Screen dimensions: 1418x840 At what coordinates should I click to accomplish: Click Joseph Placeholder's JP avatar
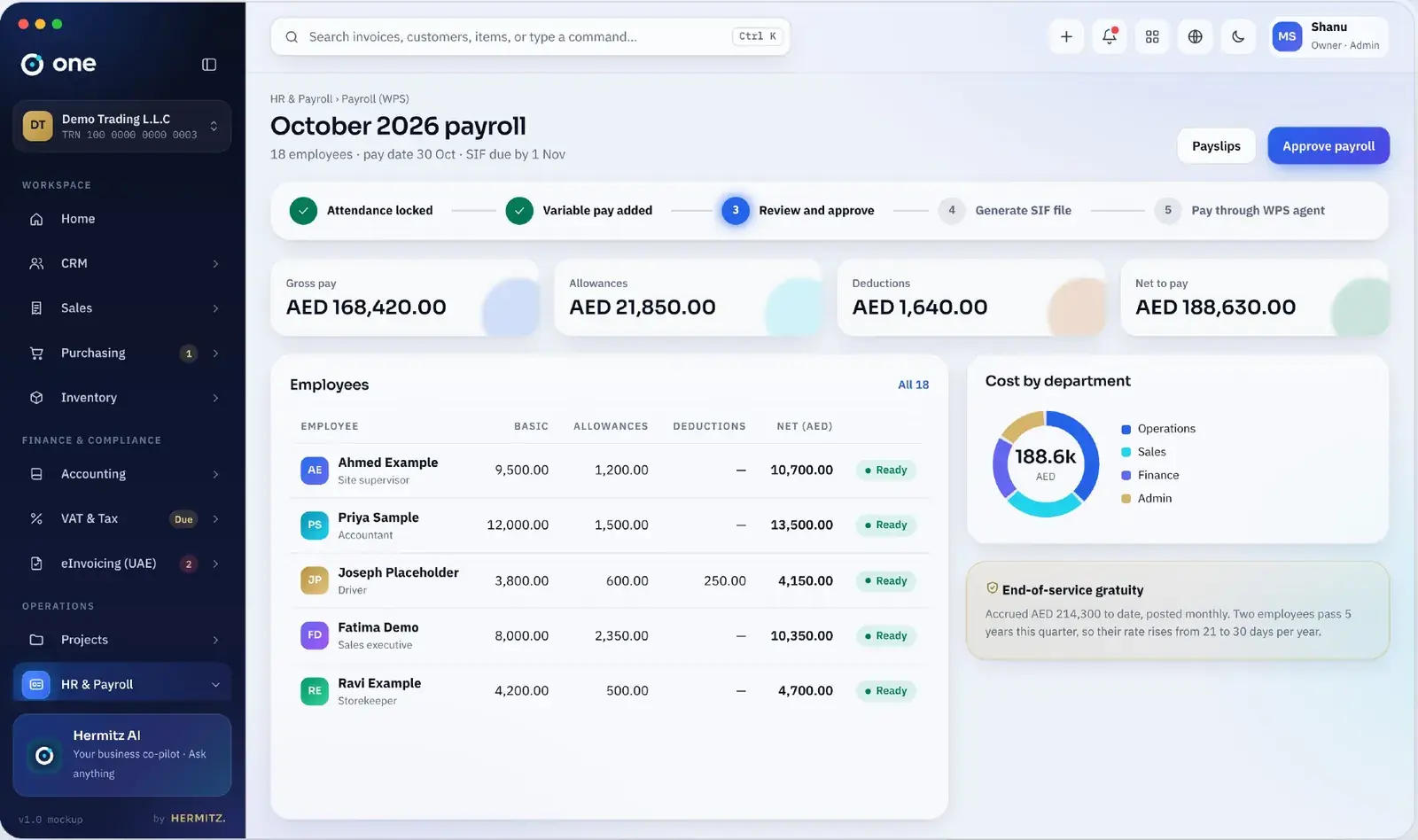315,580
